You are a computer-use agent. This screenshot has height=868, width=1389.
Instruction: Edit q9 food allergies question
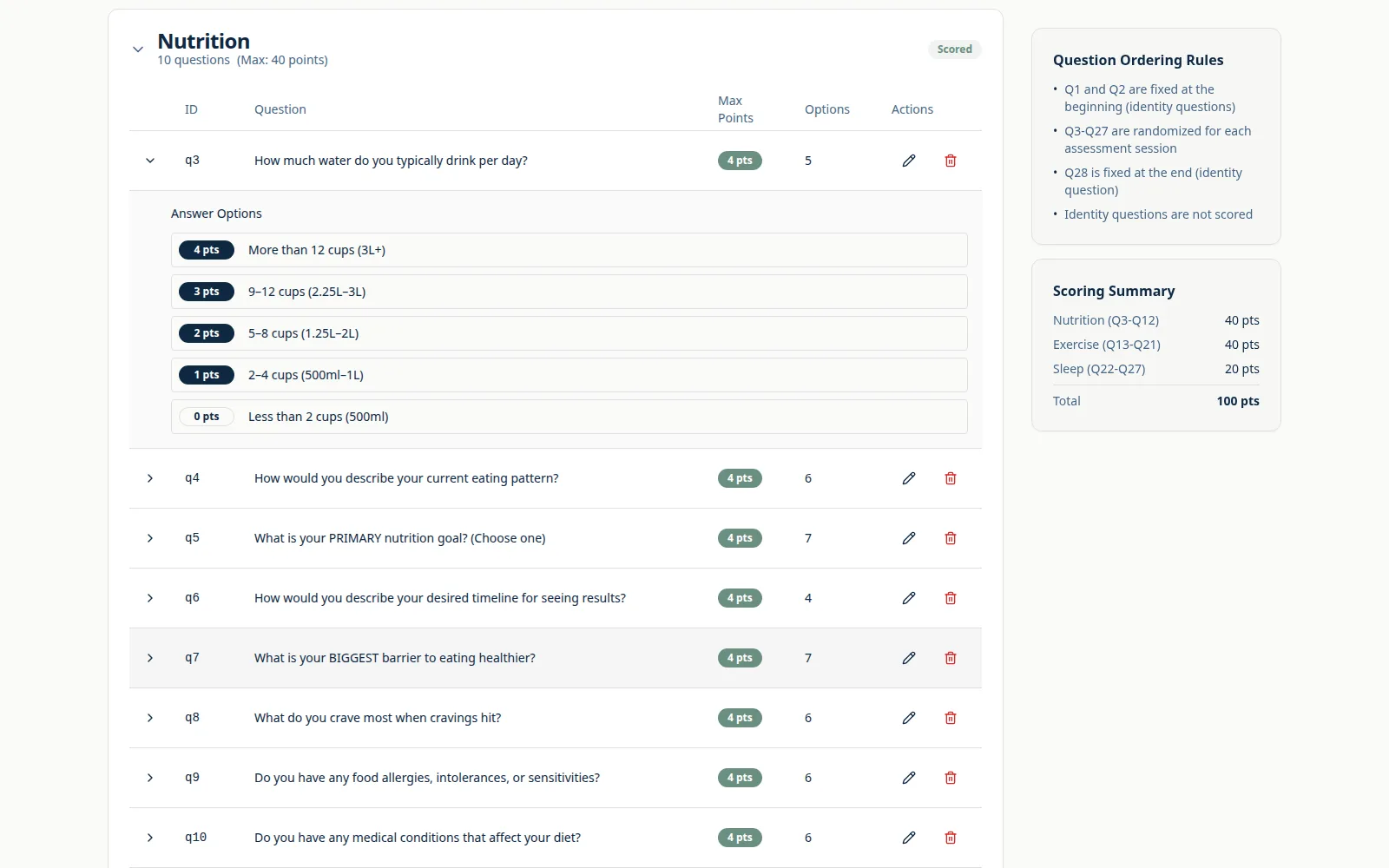909,778
